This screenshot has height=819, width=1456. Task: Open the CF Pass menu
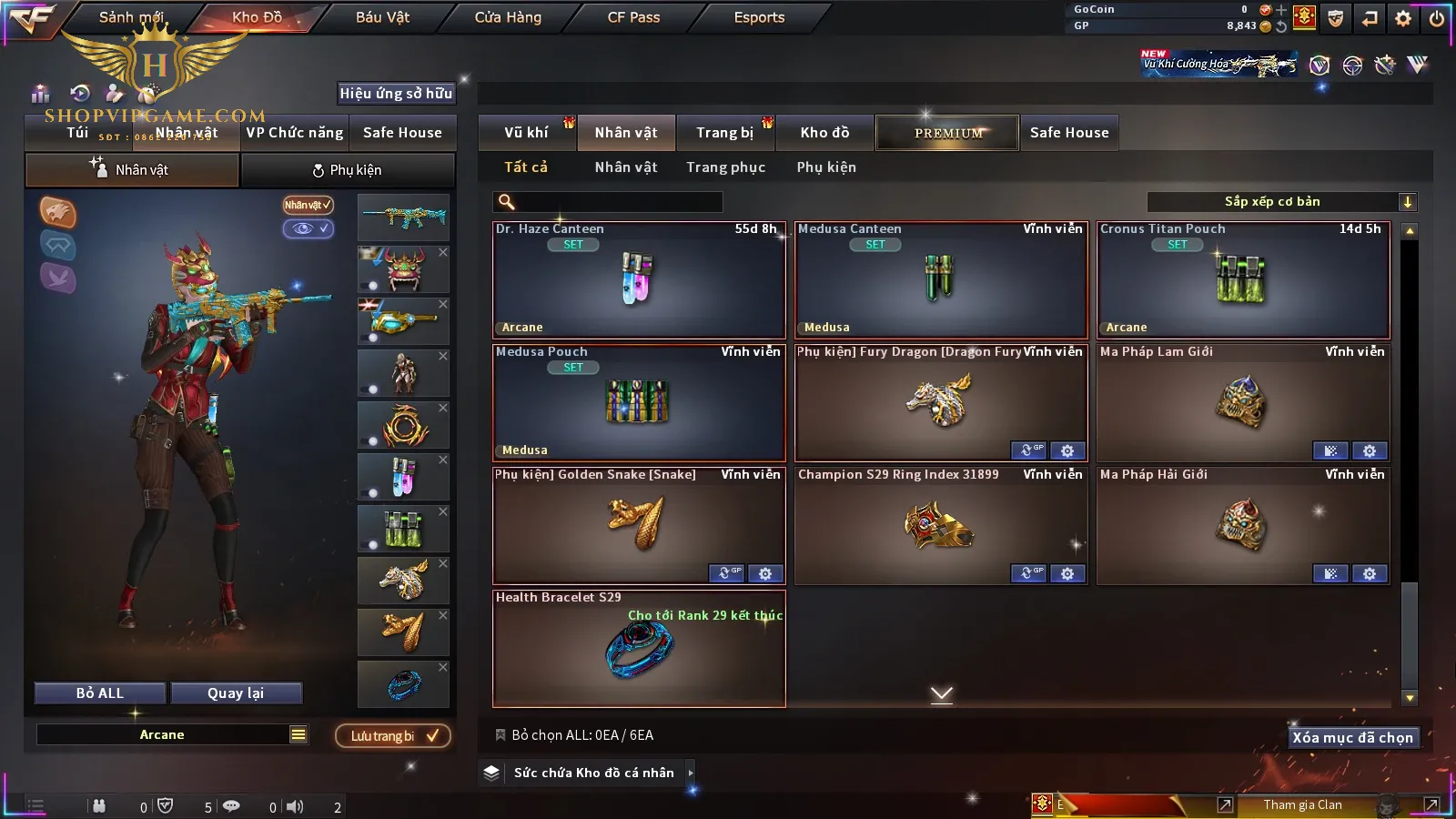tap(633, 17)
